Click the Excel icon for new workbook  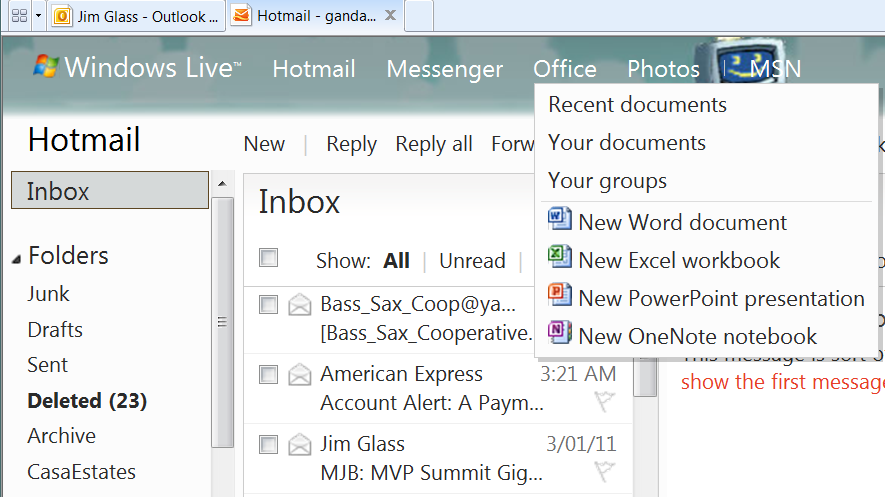(560, 257)
